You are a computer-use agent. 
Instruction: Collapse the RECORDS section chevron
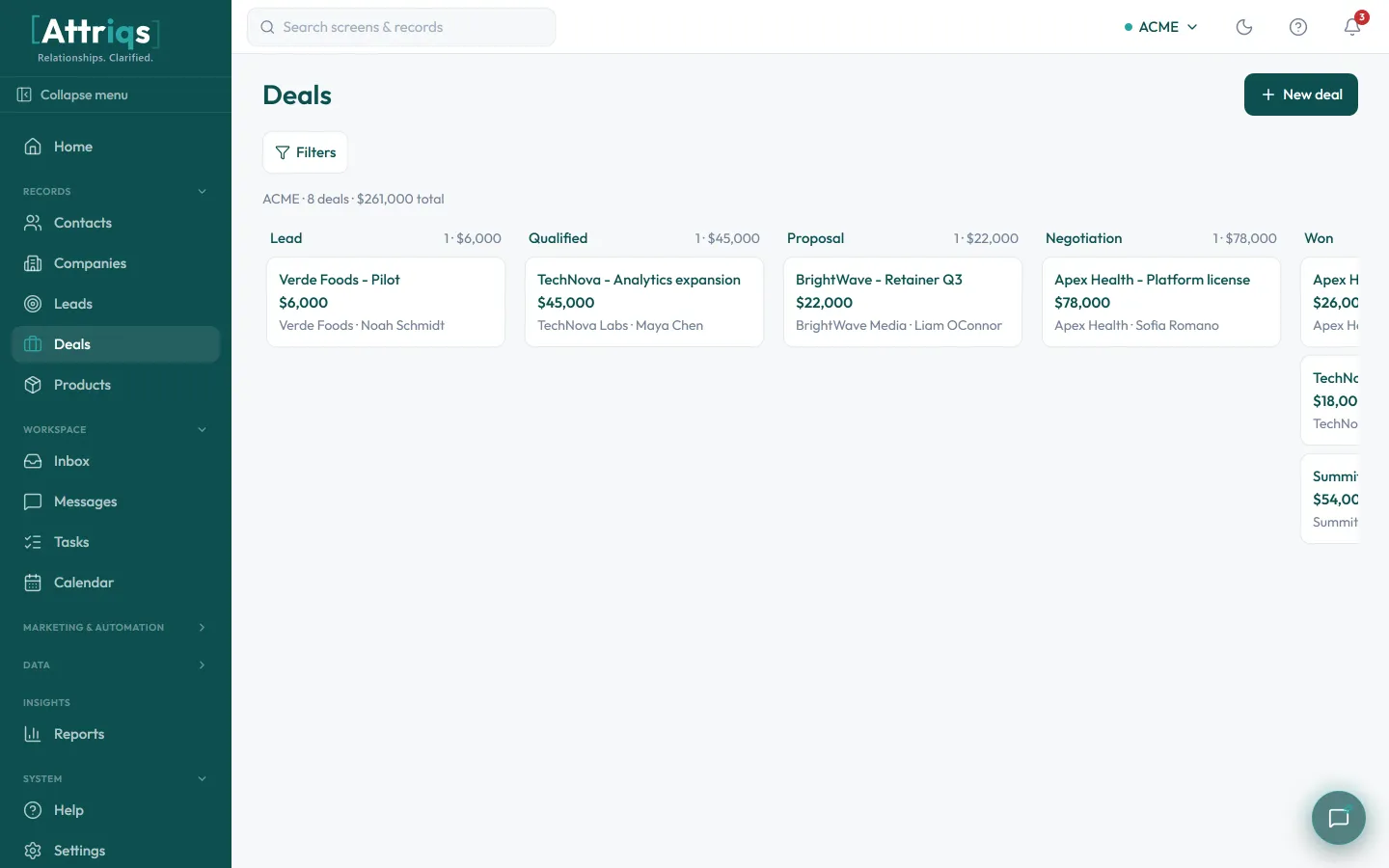[x=202, y=191]
